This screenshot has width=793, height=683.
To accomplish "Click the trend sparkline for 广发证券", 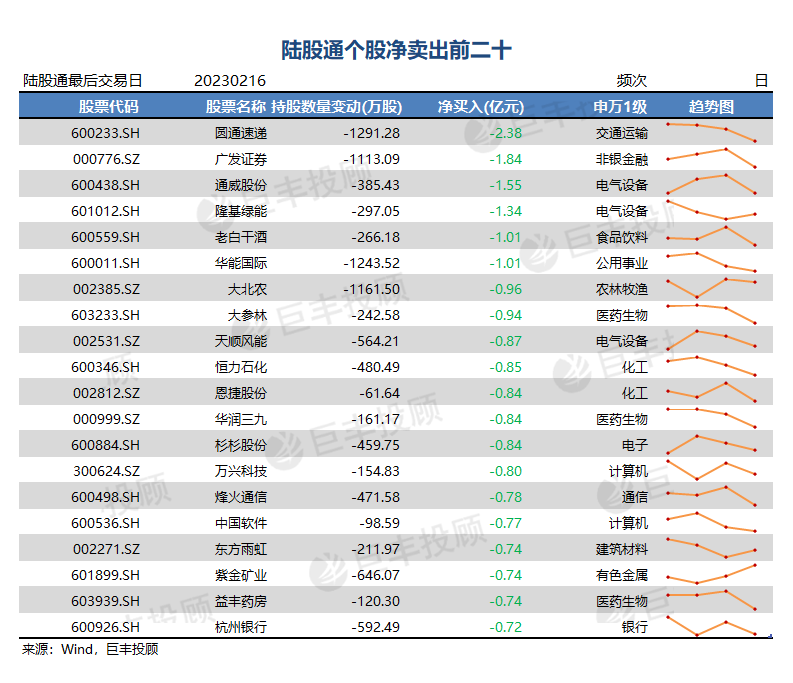I will point(711,158).
